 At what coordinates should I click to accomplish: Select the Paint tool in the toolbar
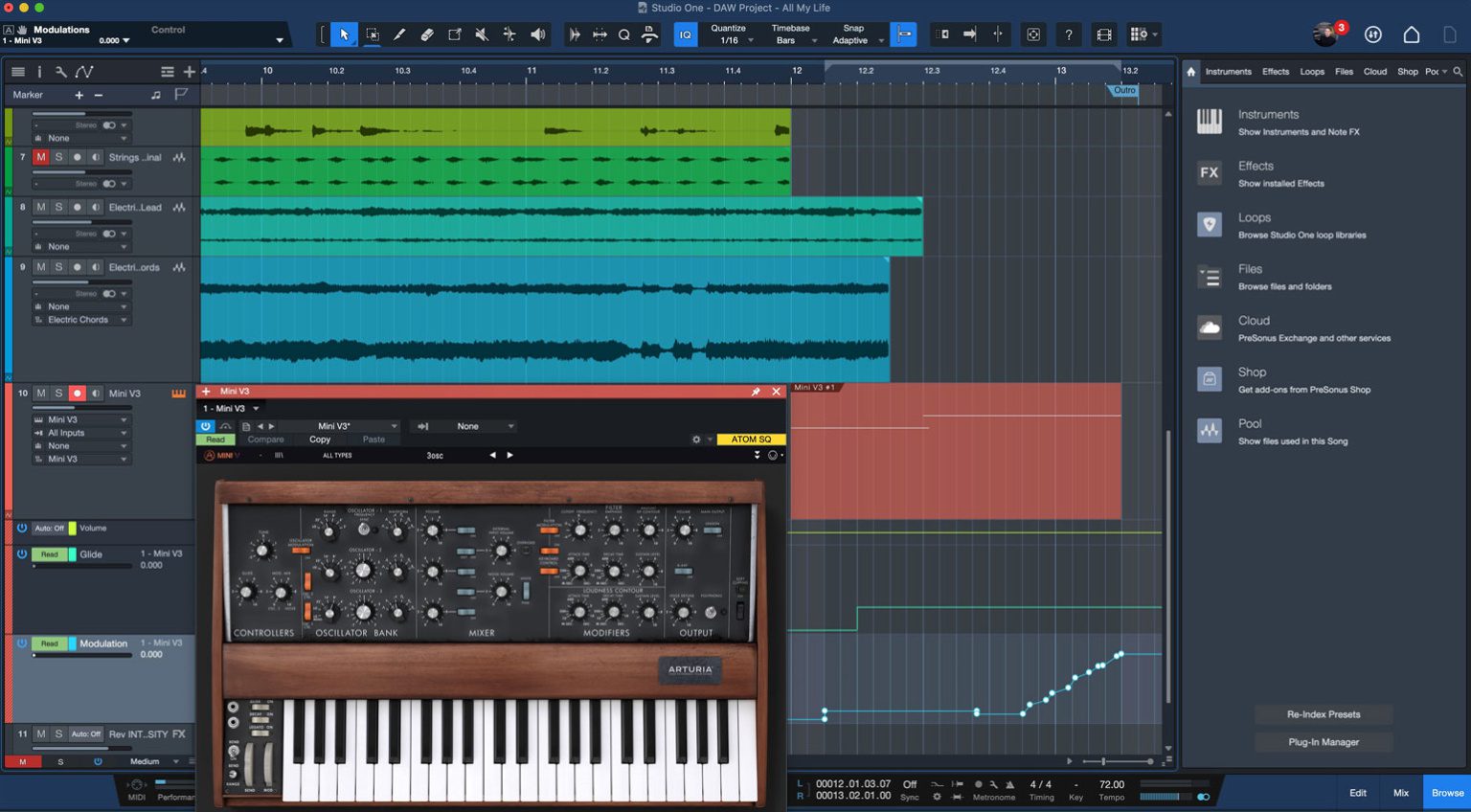pos(399,34)
